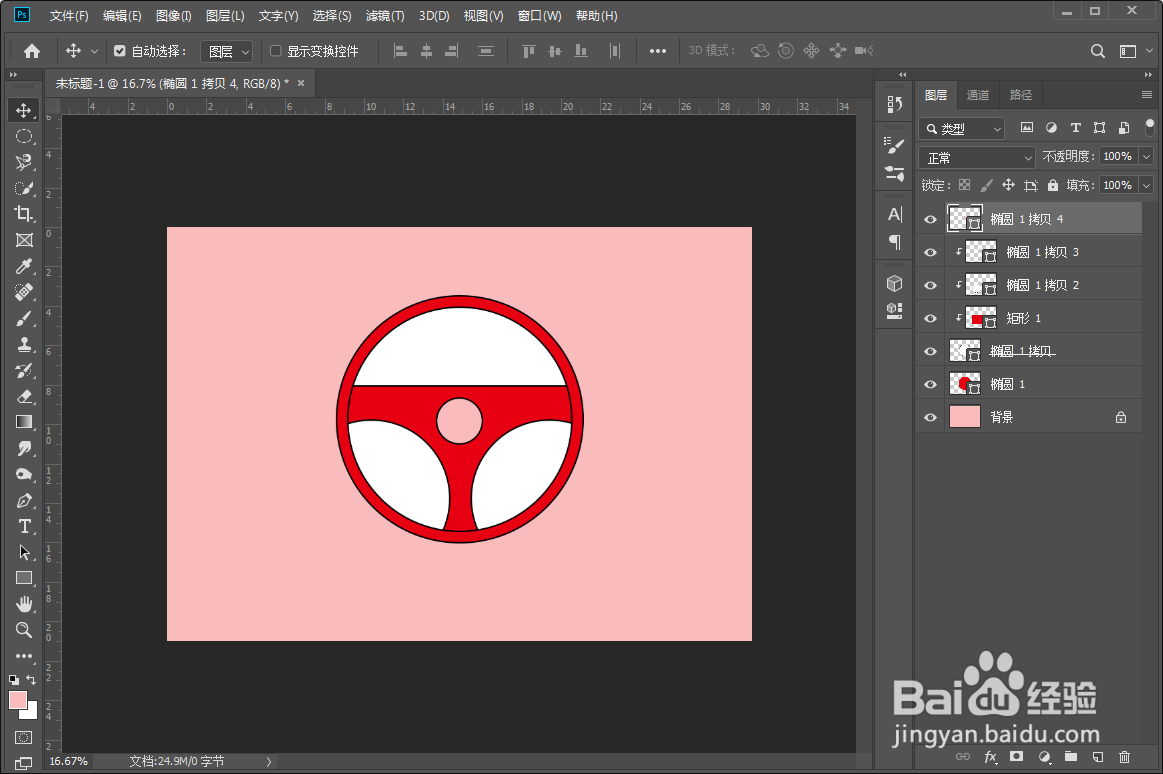This screenshot has width=1163, height=774.
Task: Uncheck the 自动选择 checkbox
Action: click(120, 51)
